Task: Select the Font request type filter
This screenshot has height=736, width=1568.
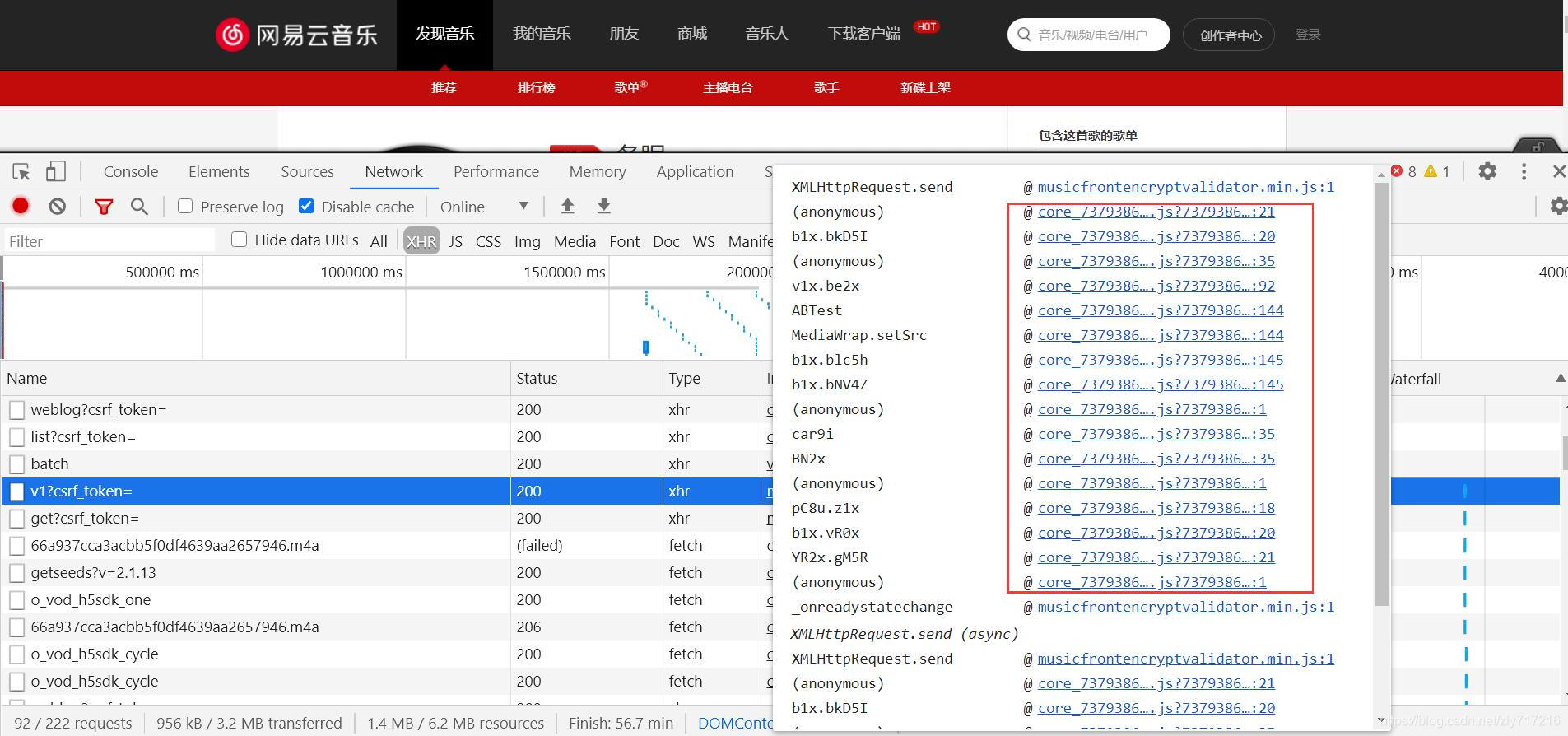Action: click(x=624, y=241)
